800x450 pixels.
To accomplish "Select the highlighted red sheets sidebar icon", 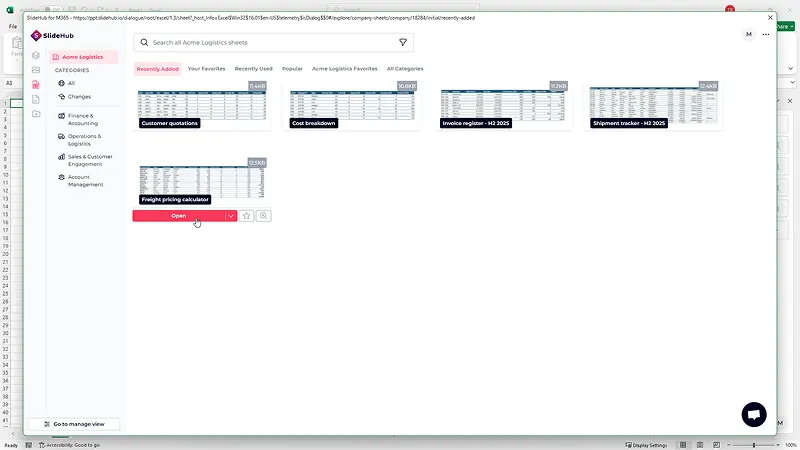I will pyautogui.click(x=36, y=85).
